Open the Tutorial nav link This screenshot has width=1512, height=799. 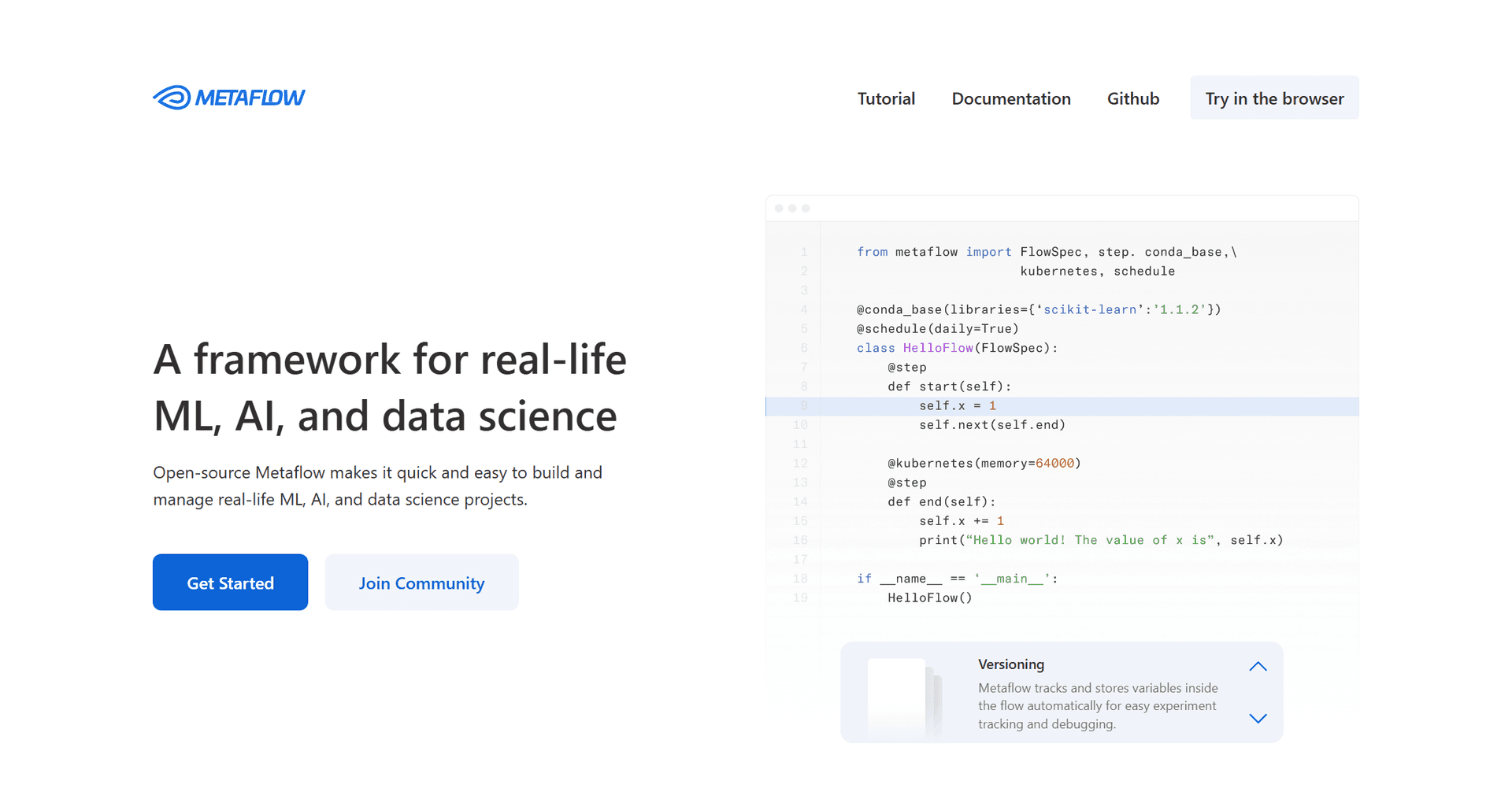(886, 98)
